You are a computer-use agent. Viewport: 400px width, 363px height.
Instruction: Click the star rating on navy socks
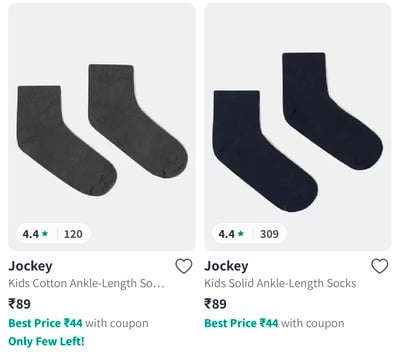click(x=241, y=234)
